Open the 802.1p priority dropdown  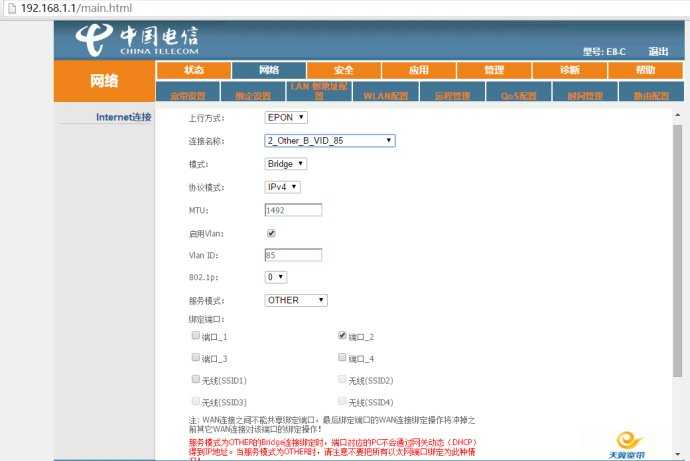click(276, 277)
